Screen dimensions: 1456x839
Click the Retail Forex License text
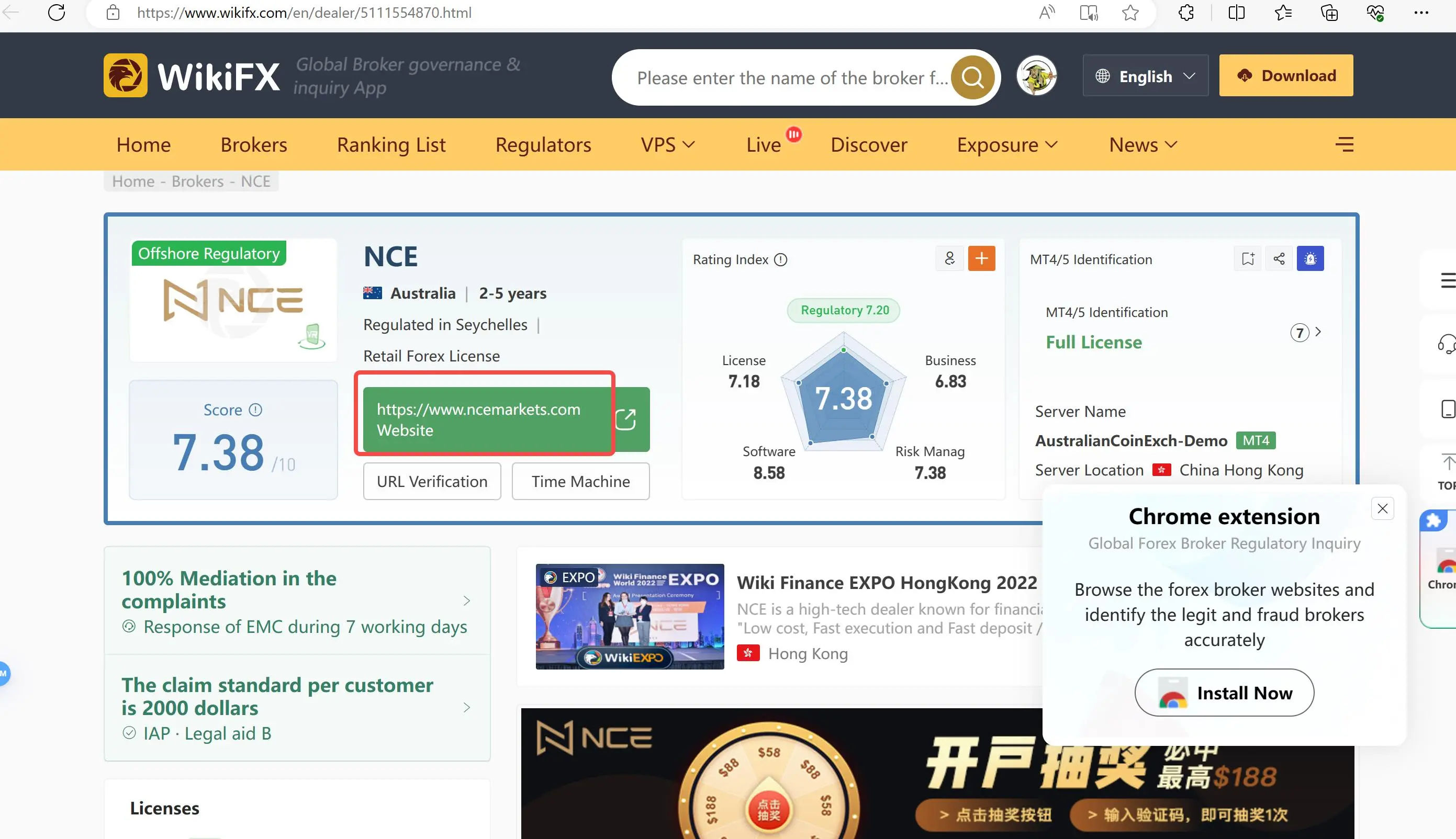point(431,356)
